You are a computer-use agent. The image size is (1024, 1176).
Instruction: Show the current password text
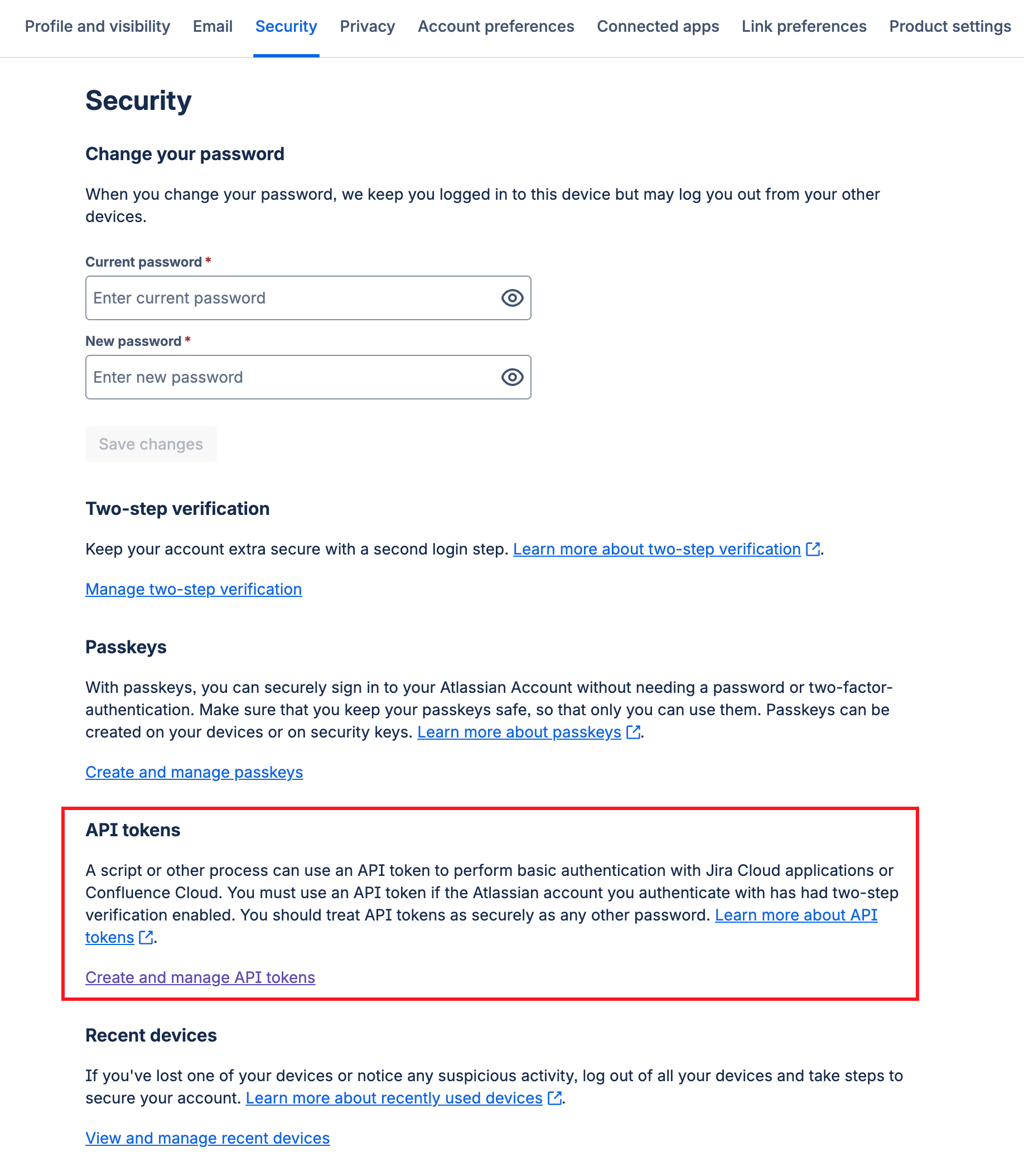tap(513, 298)
